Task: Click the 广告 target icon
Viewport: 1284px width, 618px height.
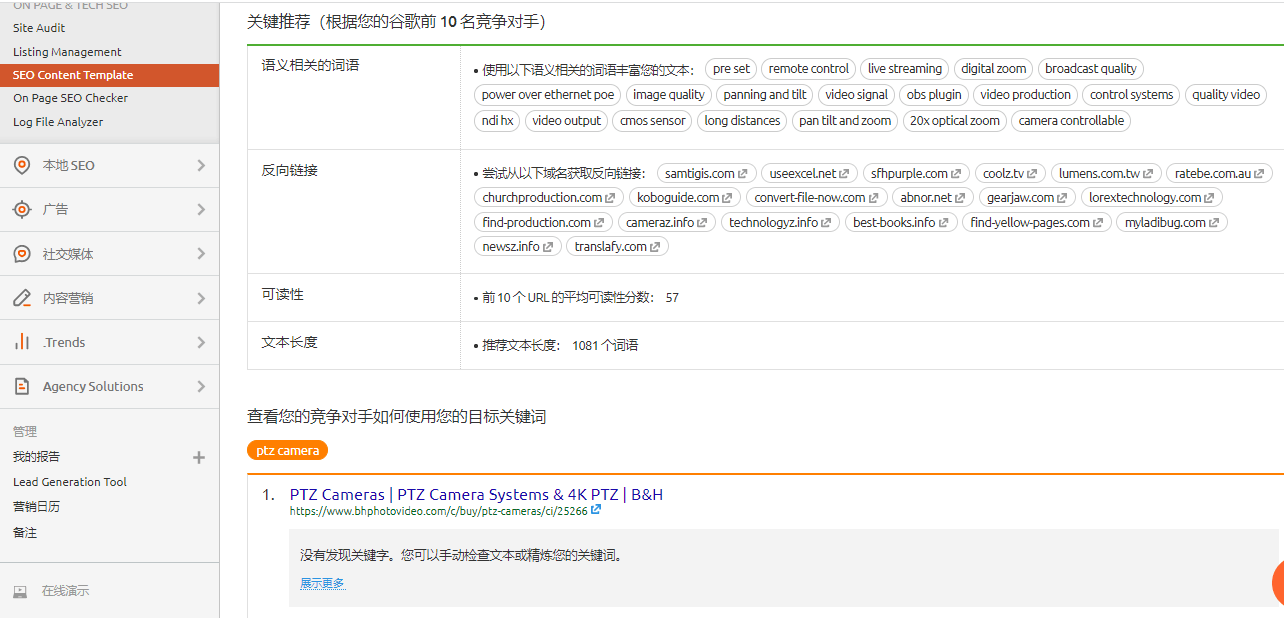Action: tap(22, 209)
